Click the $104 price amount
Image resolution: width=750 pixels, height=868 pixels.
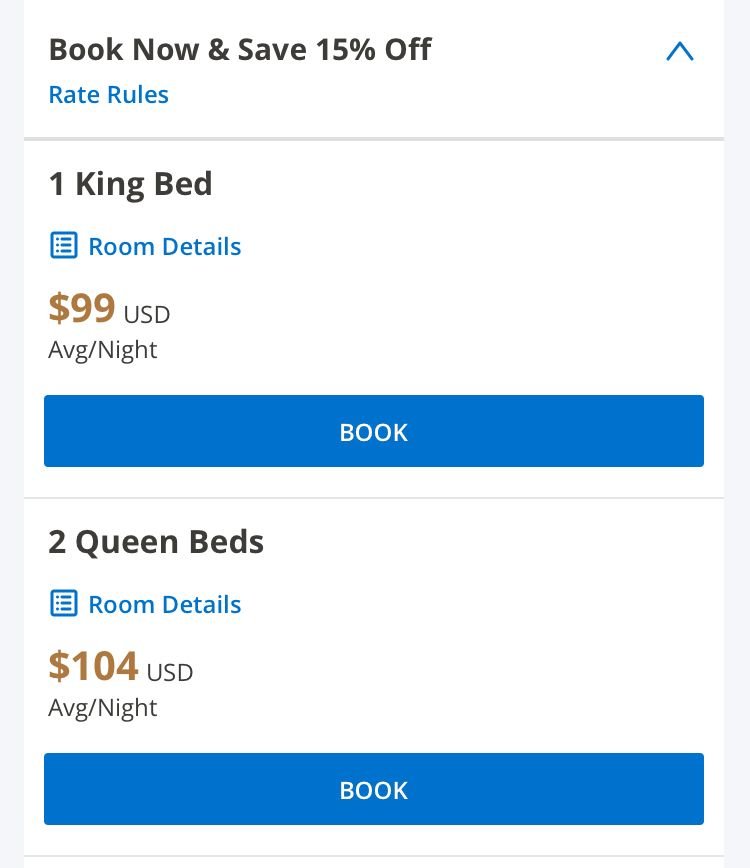[93, 666]
